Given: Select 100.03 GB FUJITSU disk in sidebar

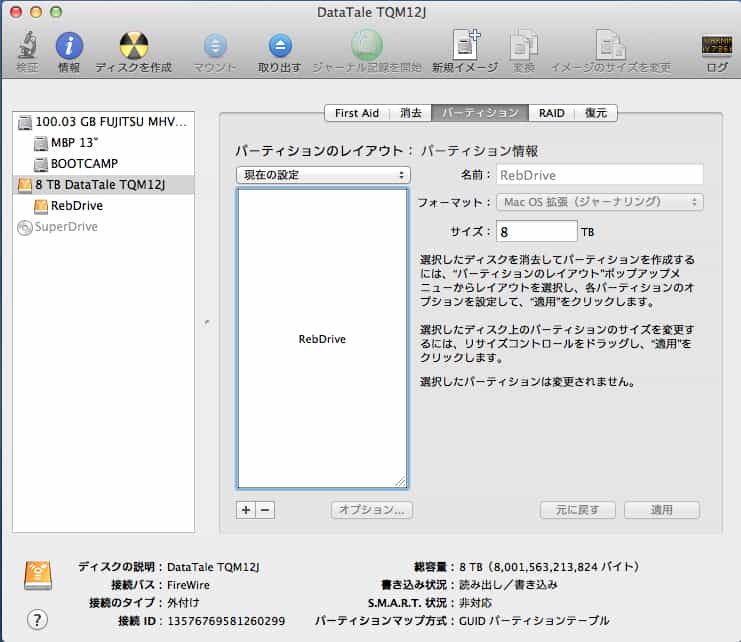Looking at the screenshot, I should coord(103,122).
